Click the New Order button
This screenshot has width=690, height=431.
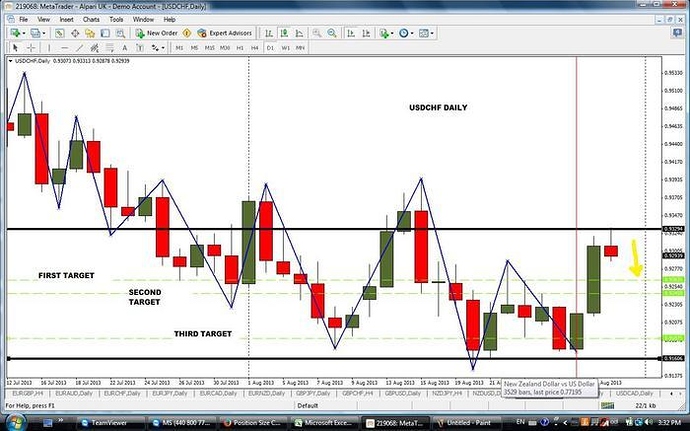(156, 33)
